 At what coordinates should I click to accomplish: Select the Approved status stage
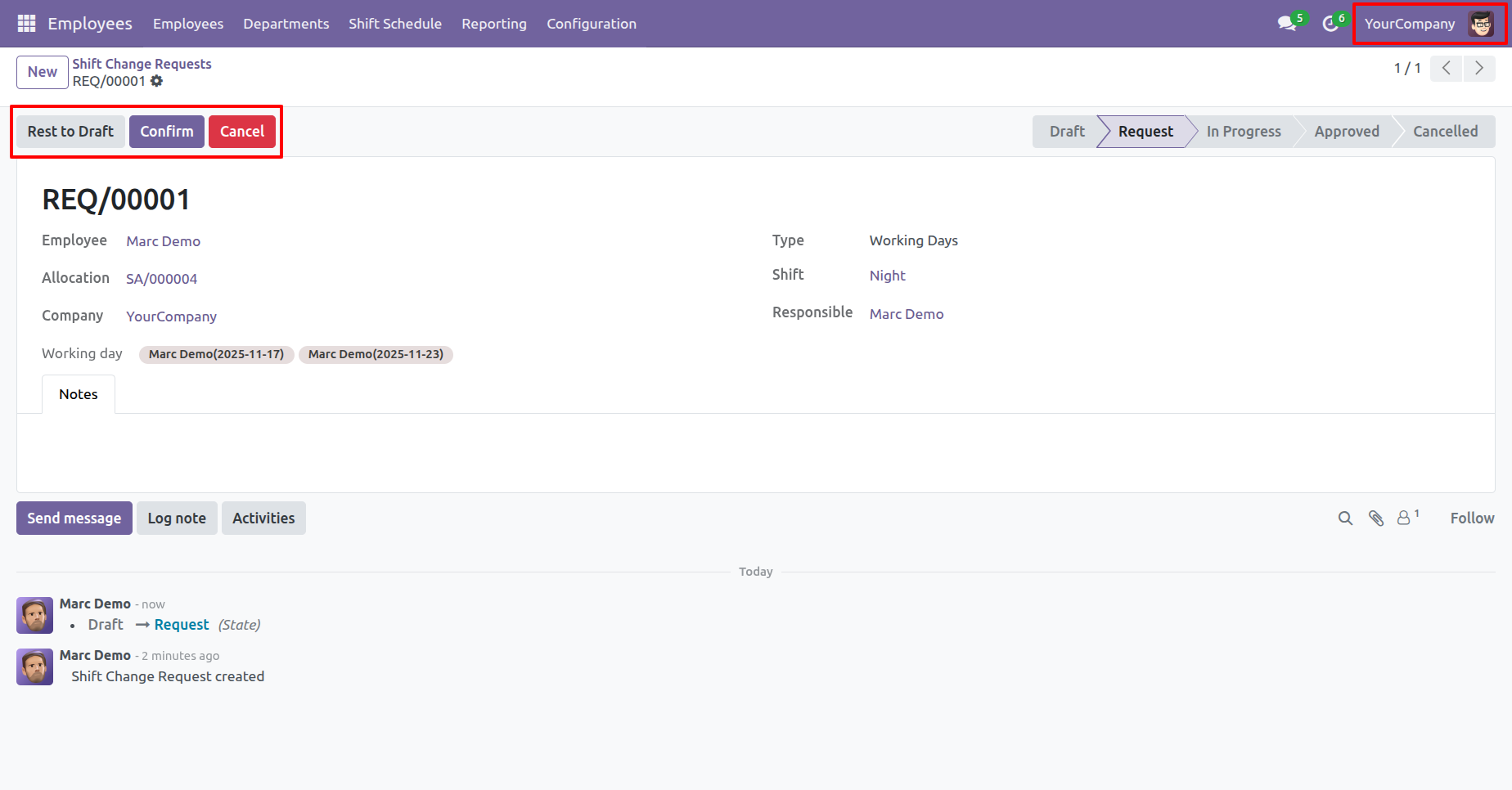click(1347, 132)
